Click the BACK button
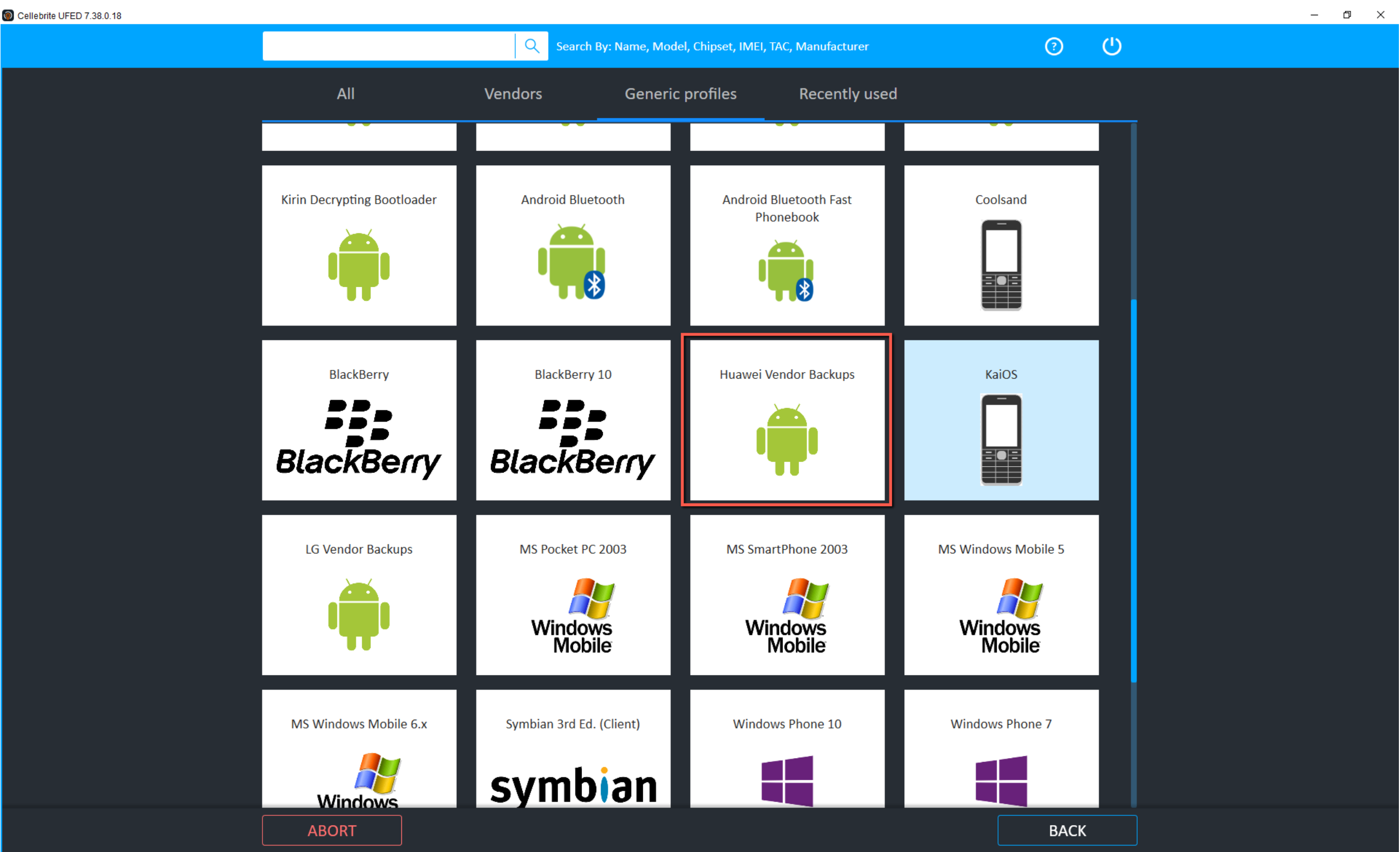This screenshot has height=852, width=1400. (x=1067, y=830)
